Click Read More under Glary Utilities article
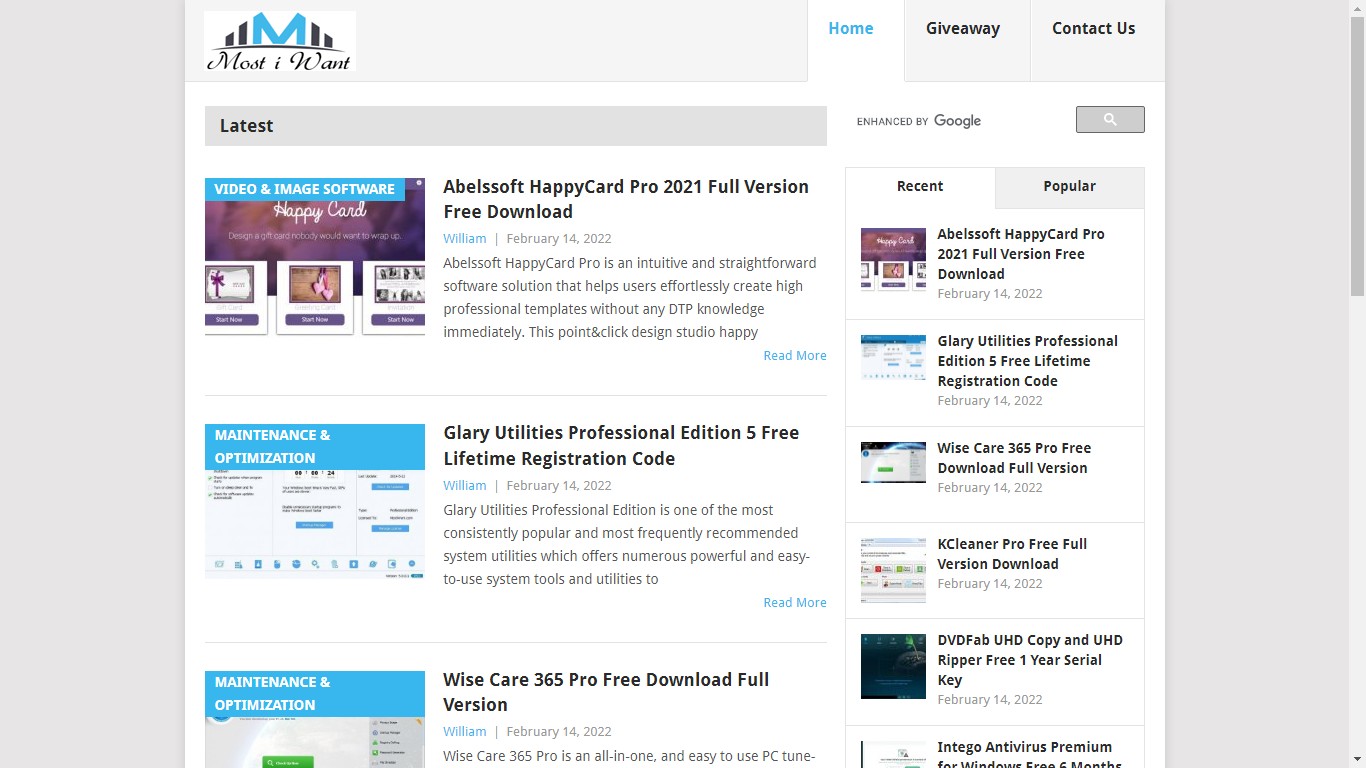 [795, 603]
